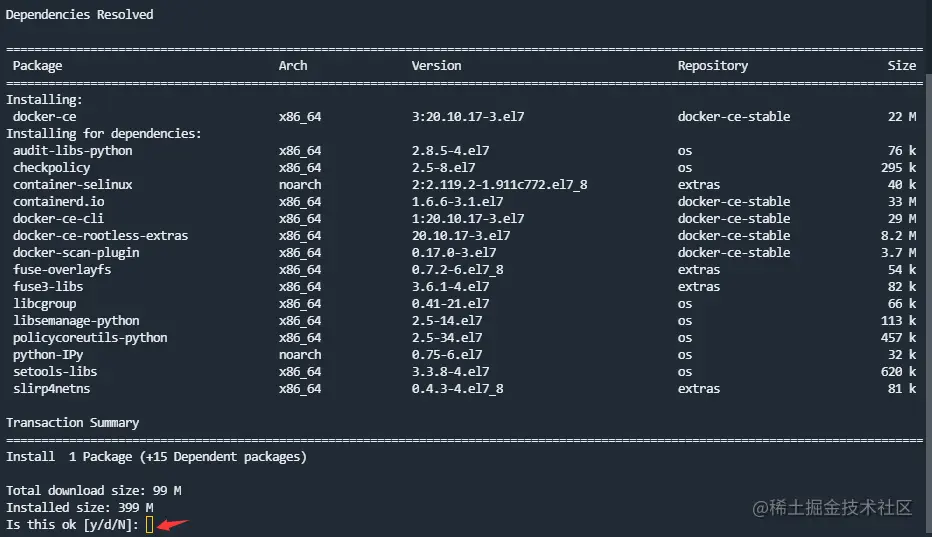Click the 'Dependencies Resolved' text
The height and width of the screenshot is (537, 932).
[x=80, y=15]
